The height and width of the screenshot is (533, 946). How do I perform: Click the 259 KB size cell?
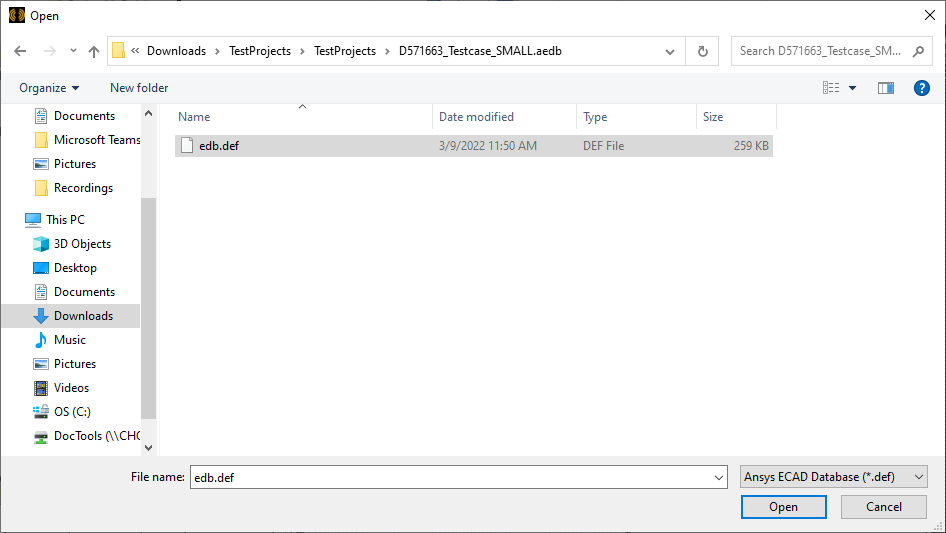[751, 145]
